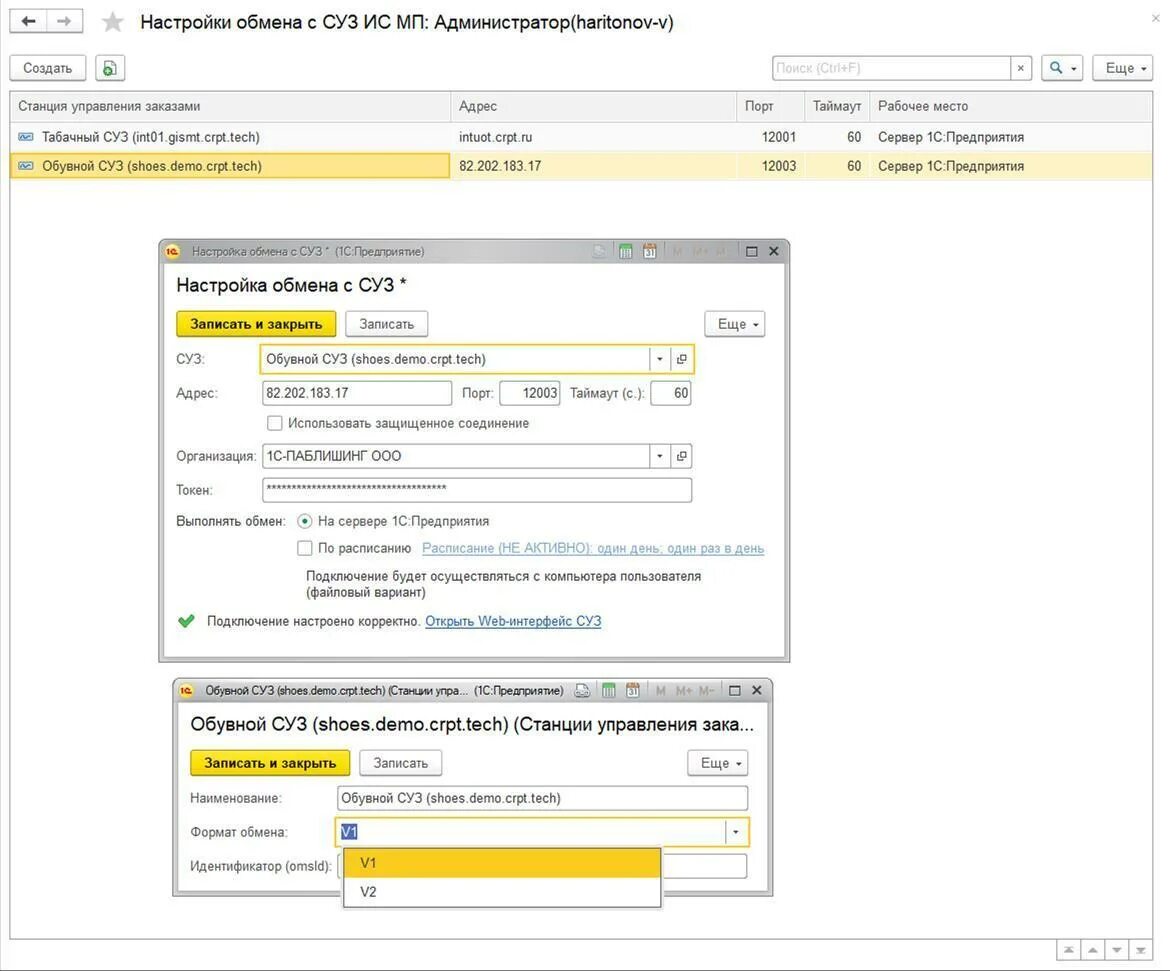Expand the СУЗ field dropdown arrow
Screen dimensions: 1170x971
pyautogui.click(x=660, y=359)
